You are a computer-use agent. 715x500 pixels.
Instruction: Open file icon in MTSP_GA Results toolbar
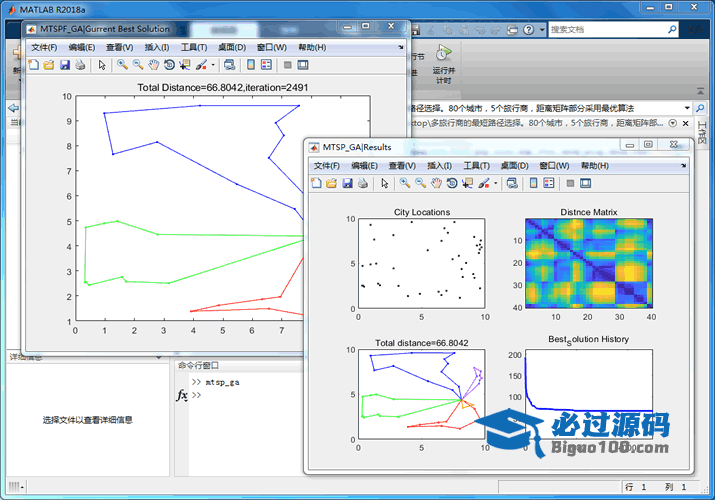point(332,183)
